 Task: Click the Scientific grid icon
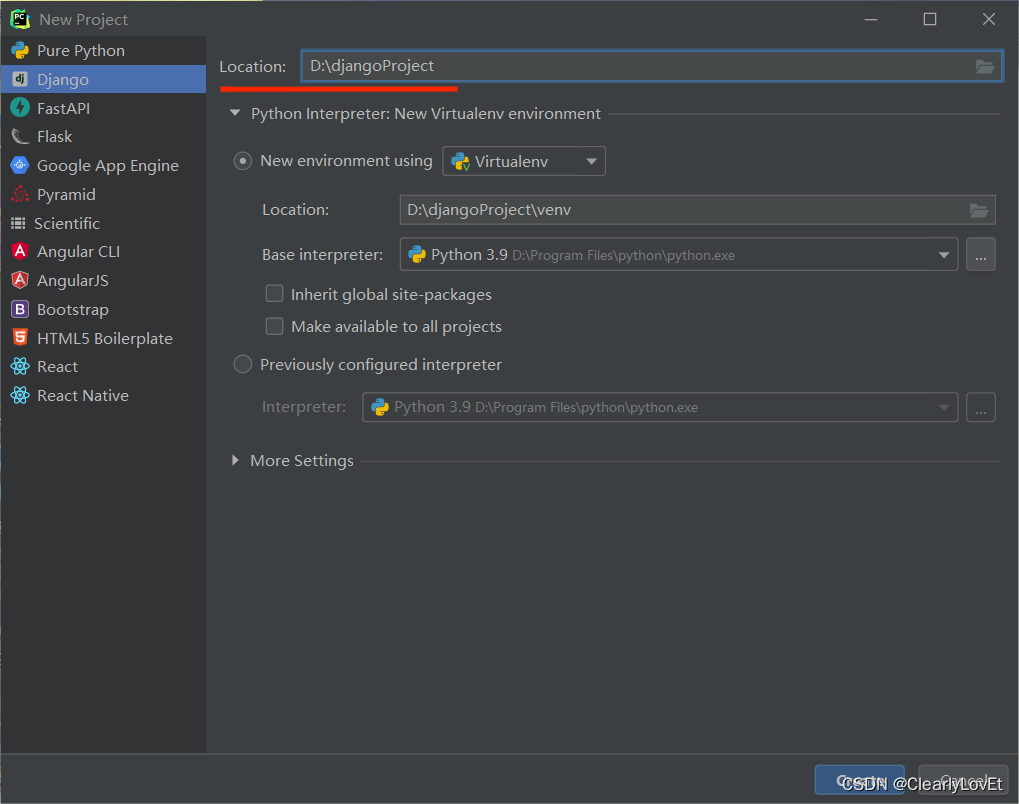coord(18,223)
